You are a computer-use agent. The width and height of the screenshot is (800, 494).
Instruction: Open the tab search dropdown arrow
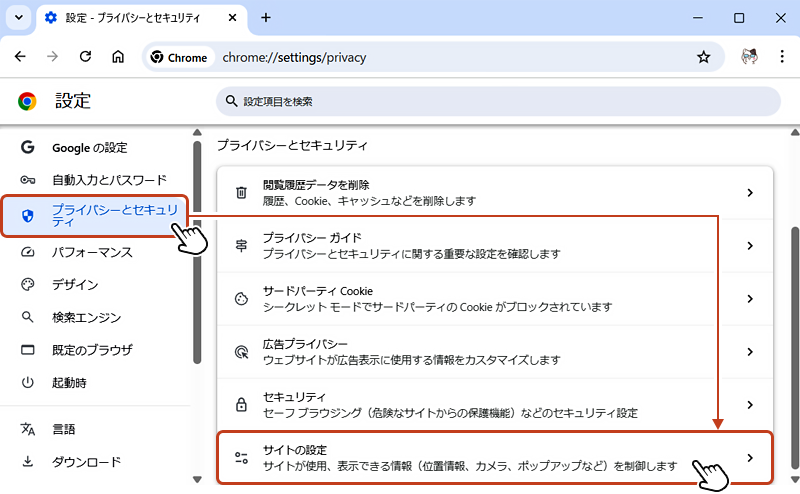(x=19, y=18)
